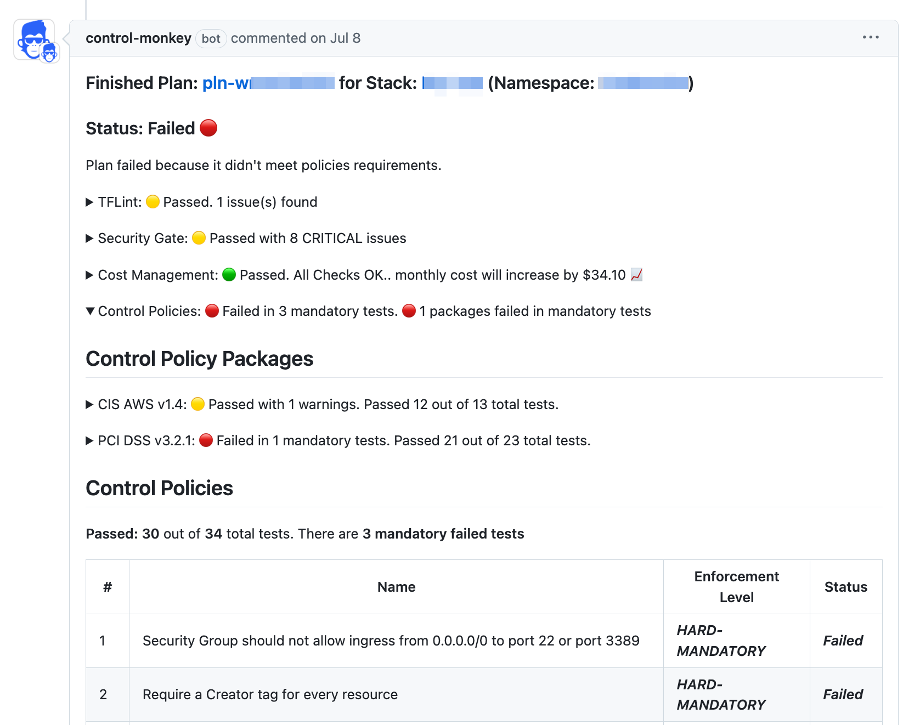904x726 pixels.
Task: Open the 'commented on Jul 8' timestamp link
Action: [296, 38]
